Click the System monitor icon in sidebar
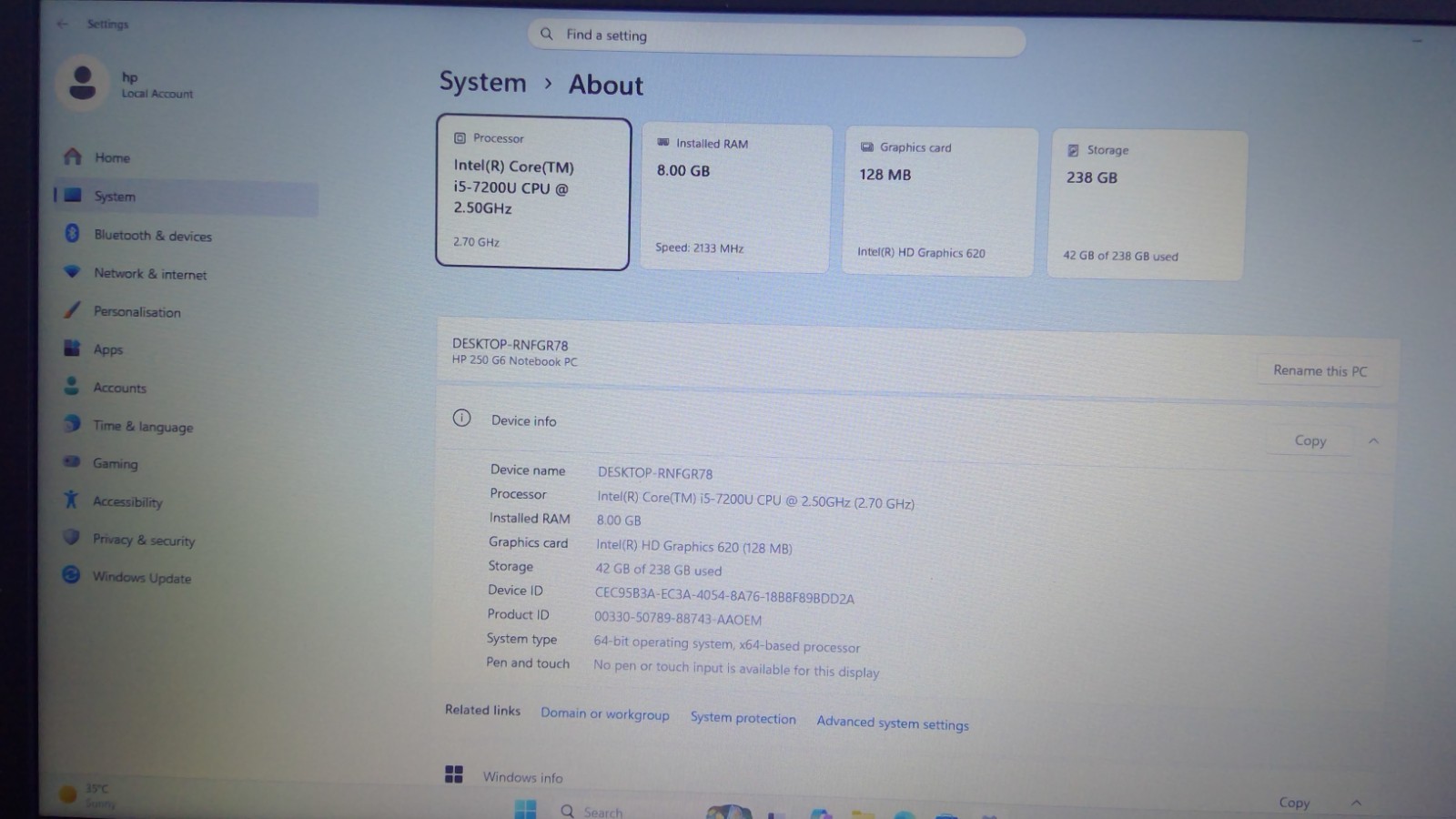 (74, 195)
